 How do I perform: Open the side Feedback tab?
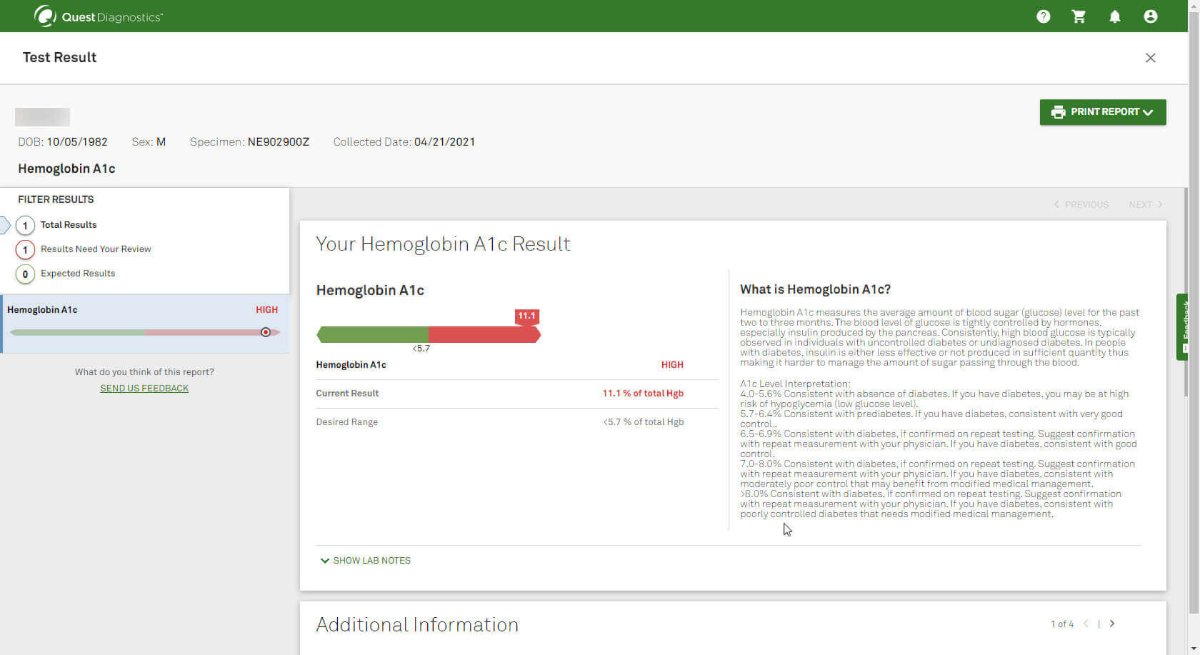[x=1187, y=327]
